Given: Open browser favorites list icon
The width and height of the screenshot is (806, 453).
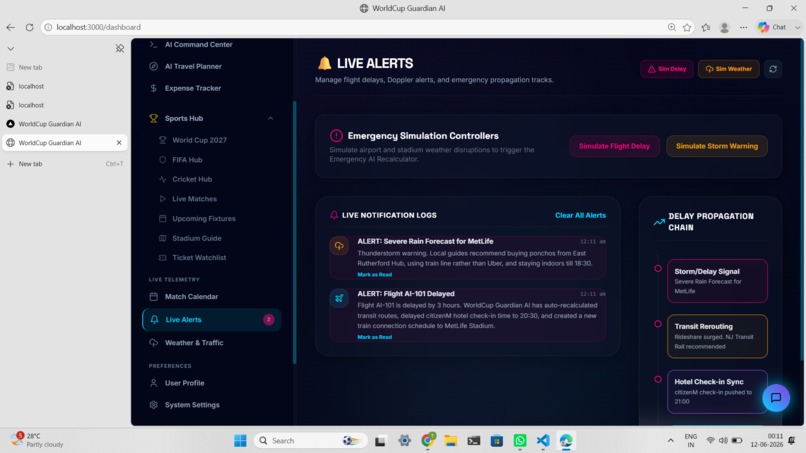Looking at the screenshot, I should point(706,27).
